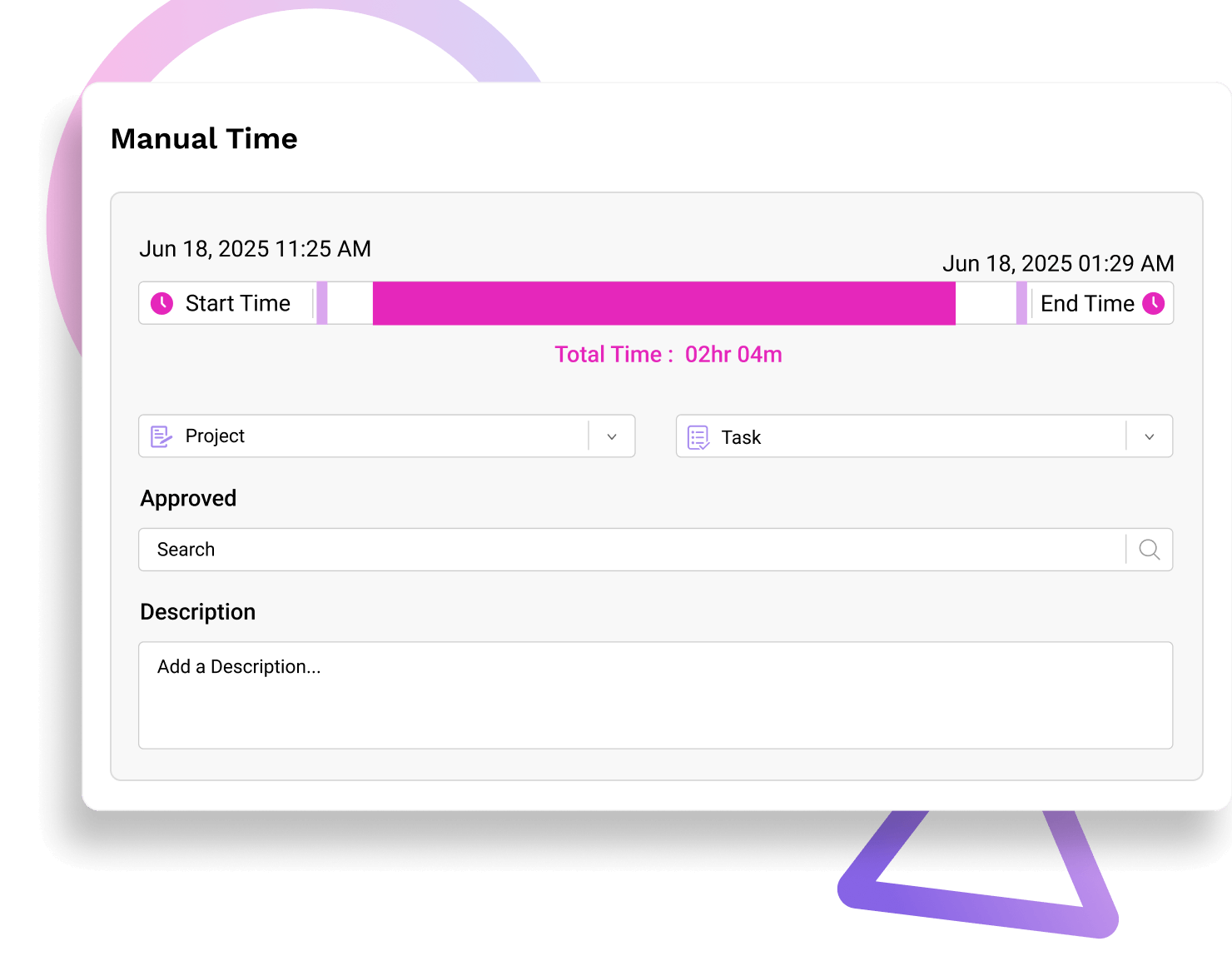Screen dimensions: 1232x971
Task: Click the Start Time clock icon
Action: 161,303
